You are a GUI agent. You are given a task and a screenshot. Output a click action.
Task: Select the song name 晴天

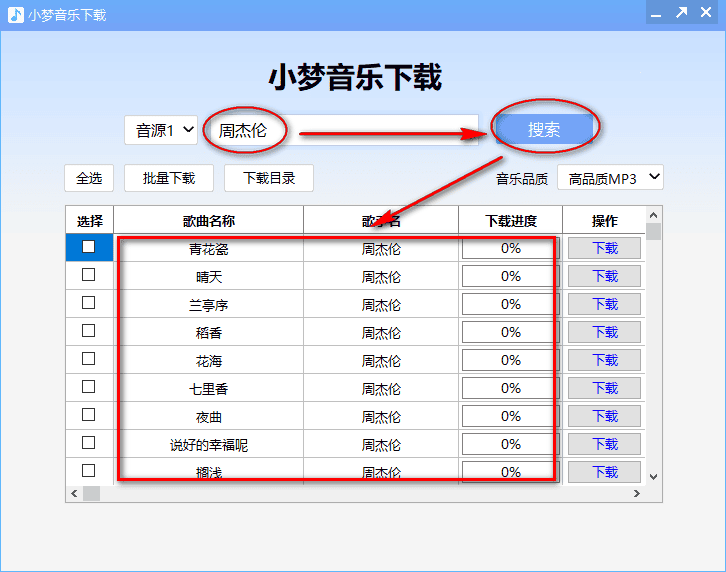pos(208,277)
